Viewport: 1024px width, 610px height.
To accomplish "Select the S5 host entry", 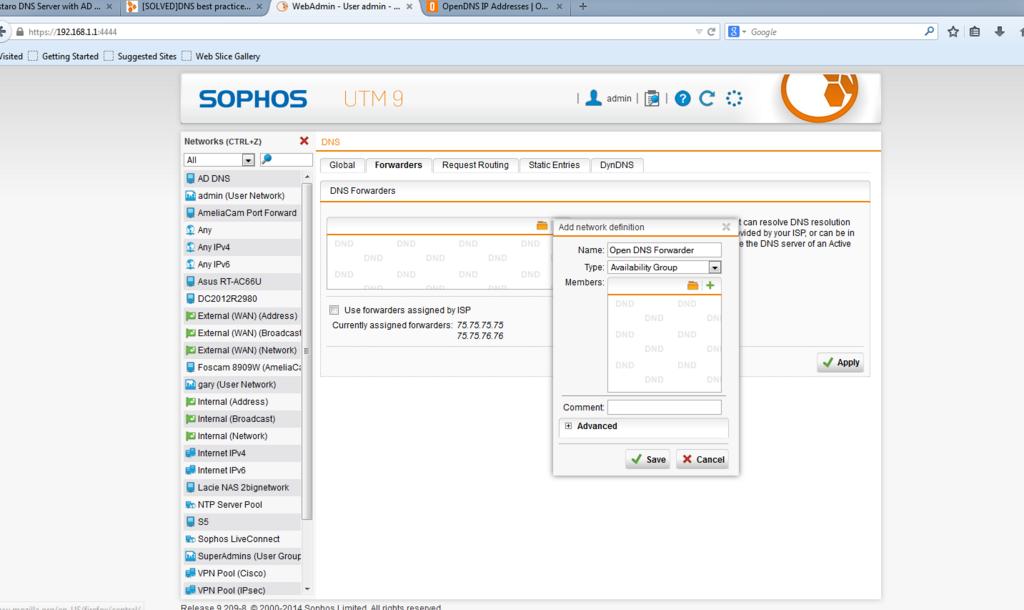I will (x=242, y=522).
